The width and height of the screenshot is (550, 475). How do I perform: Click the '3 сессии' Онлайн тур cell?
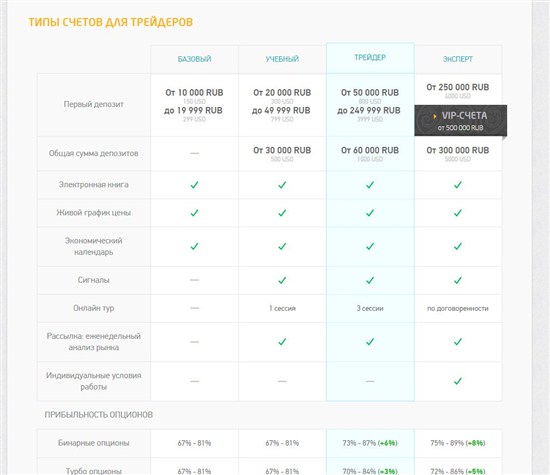370,308
